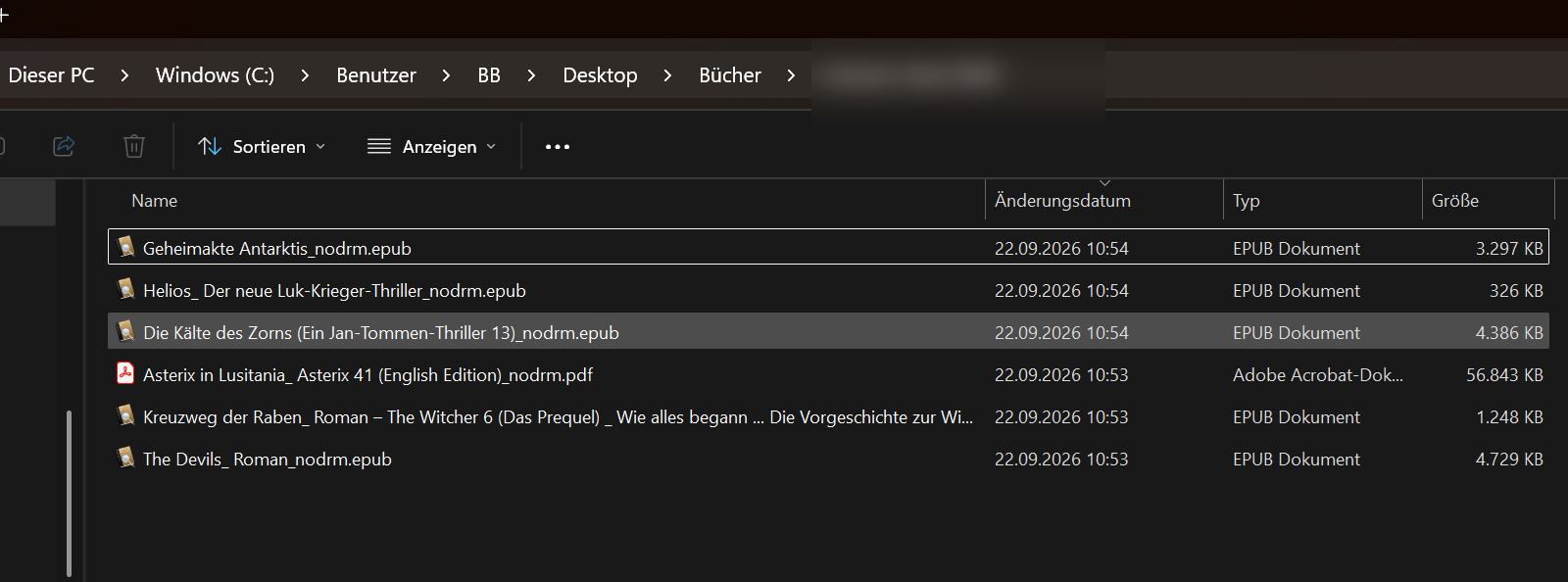
Task: Click the Delete trash can icon
Action: 134,146
